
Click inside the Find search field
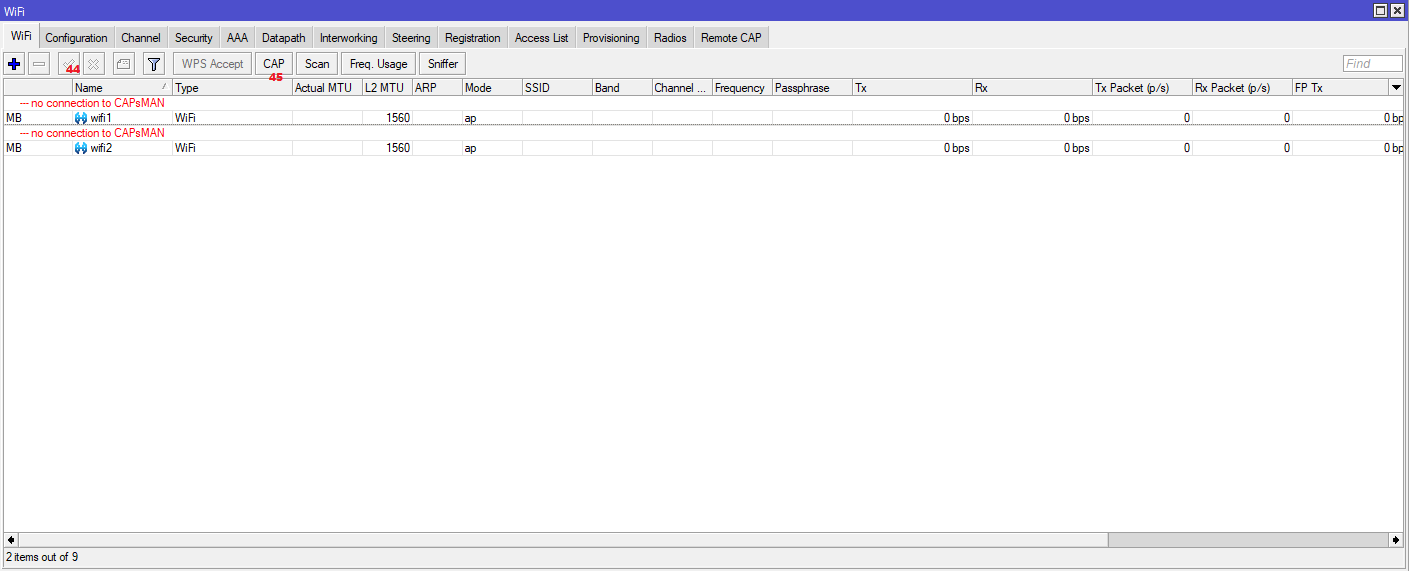pyautogui.click(x=1372, y=64)
